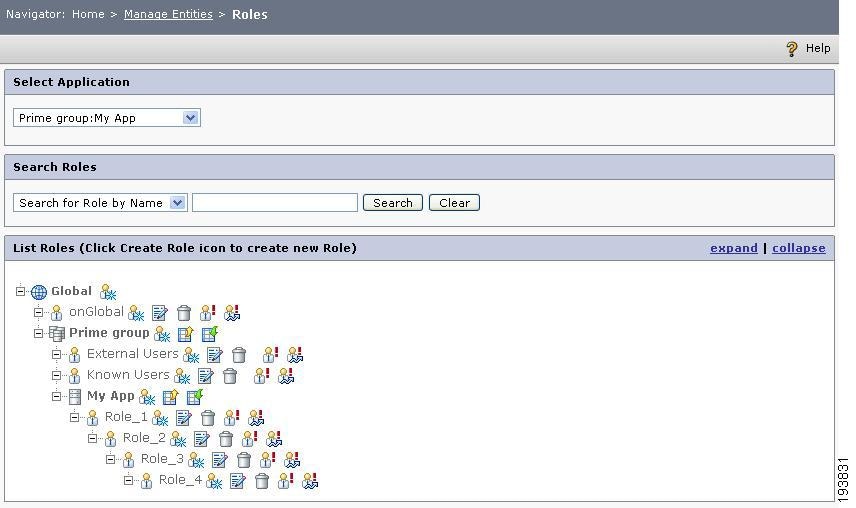Click user-with-exclamation icon in Known Users row
The width and height of the screenshot is (856, 508).
tap(261, 375)
